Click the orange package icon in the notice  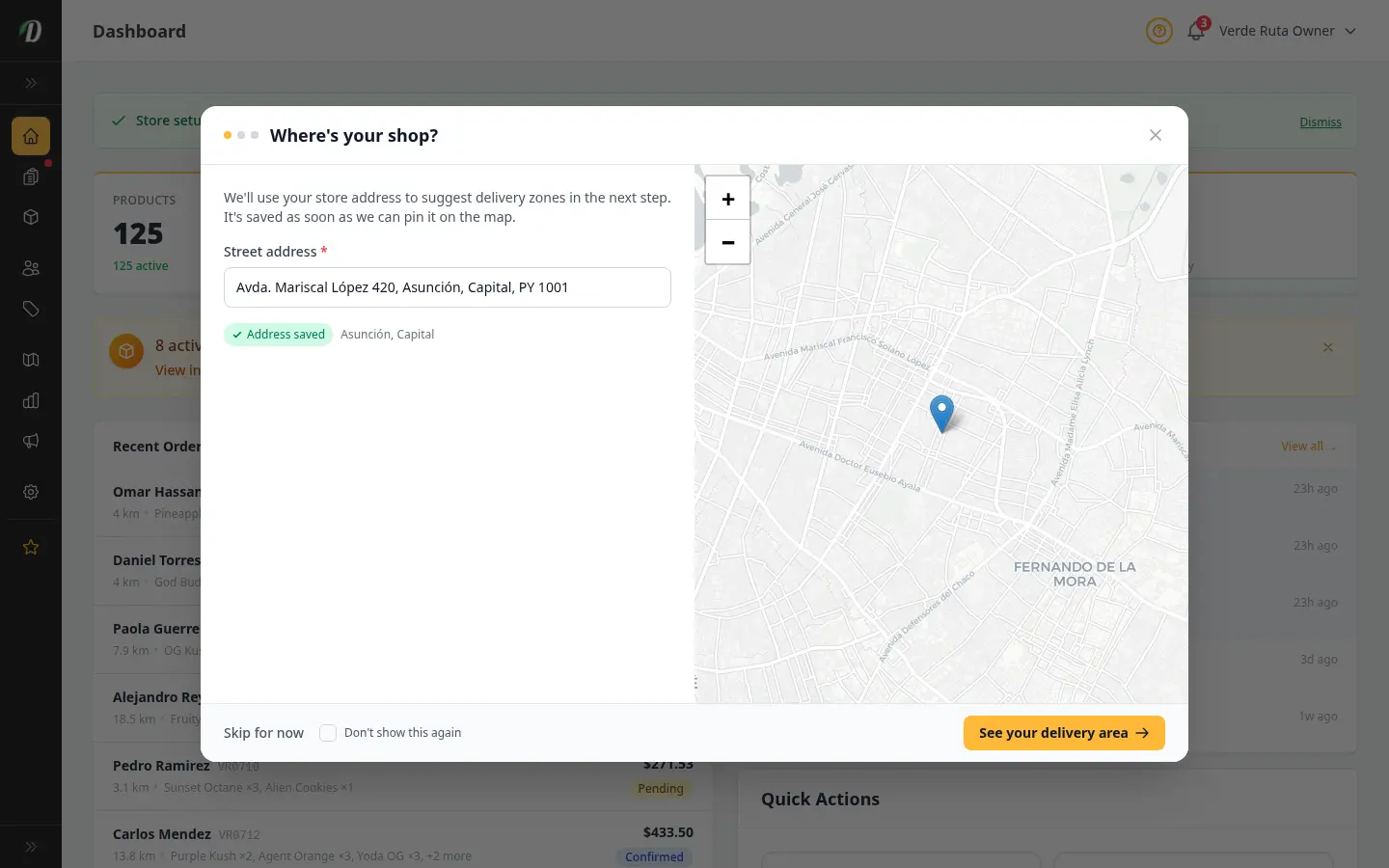pyautogui.click(x=126, y=352)
